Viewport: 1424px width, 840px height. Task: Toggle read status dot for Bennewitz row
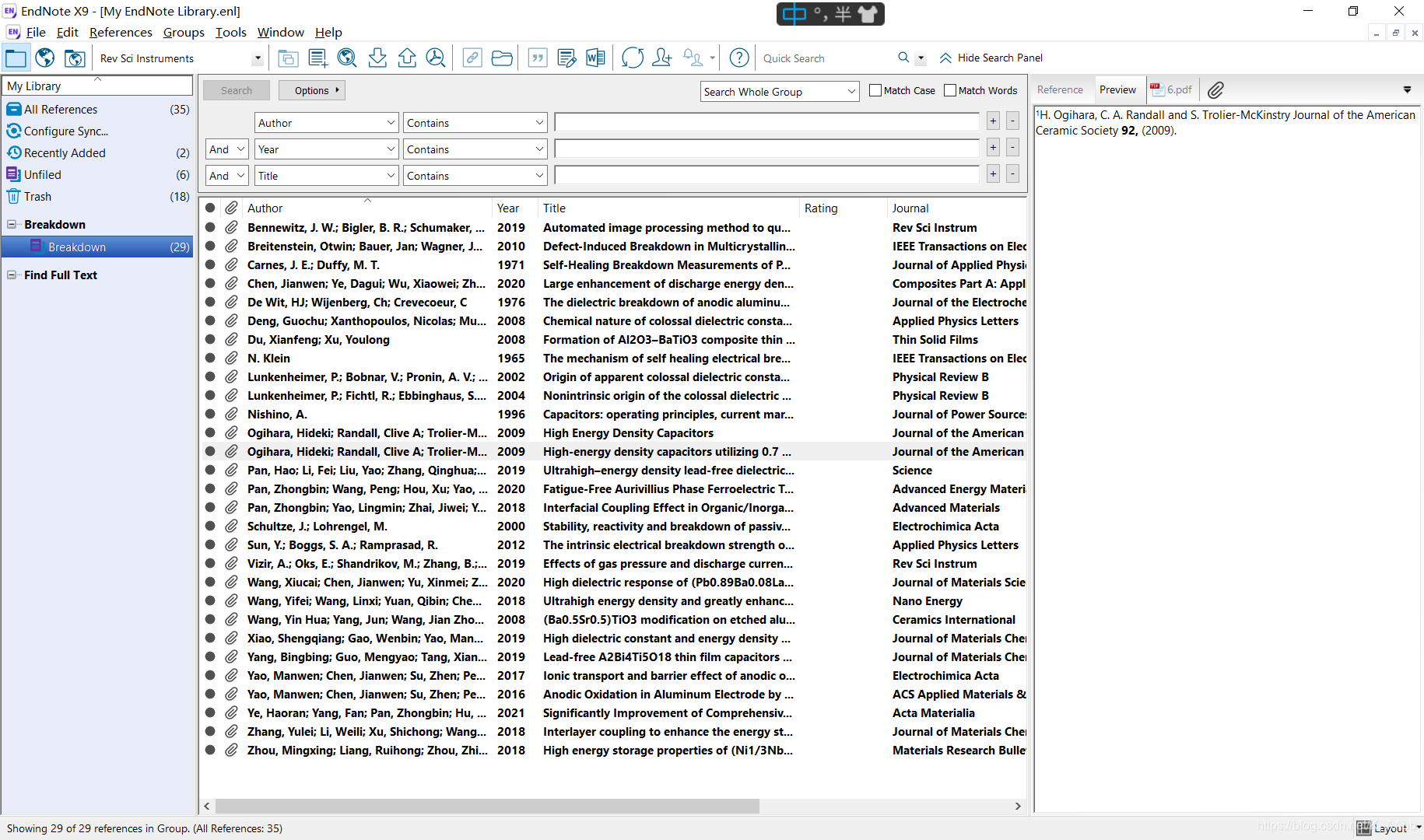[x=210, y=228]
